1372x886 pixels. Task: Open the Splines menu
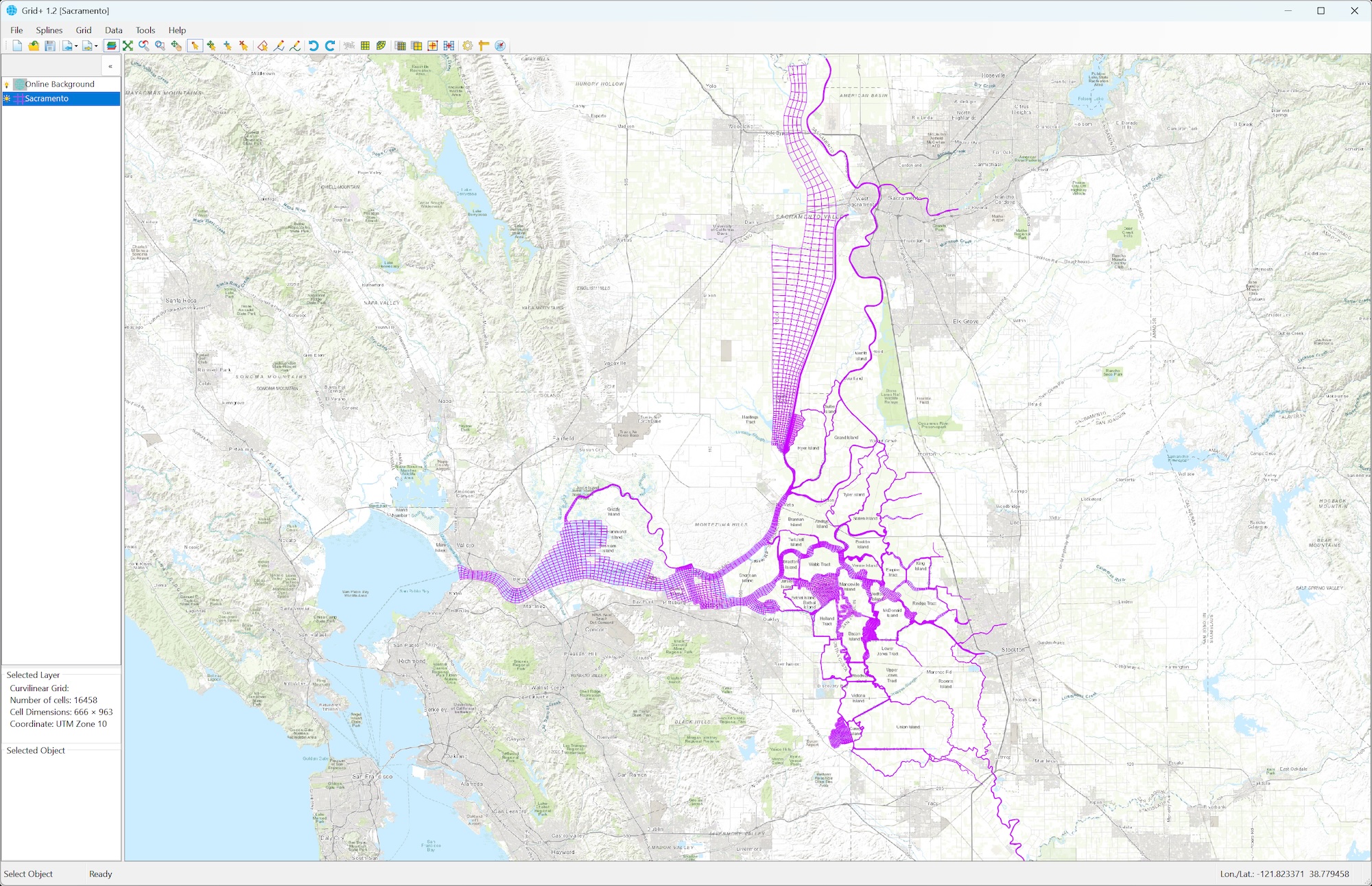click(49, 30)
